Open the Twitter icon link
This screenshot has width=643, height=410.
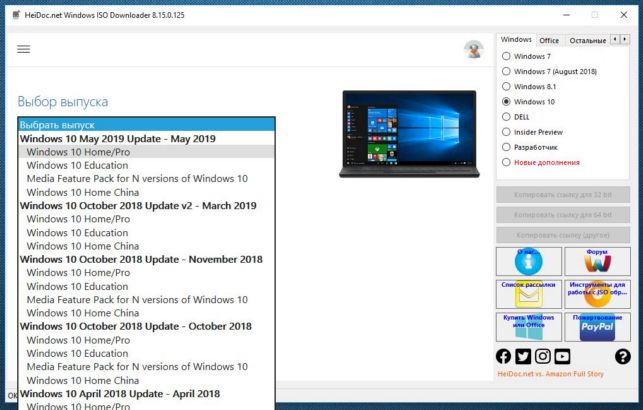click(x=523, y=356)
